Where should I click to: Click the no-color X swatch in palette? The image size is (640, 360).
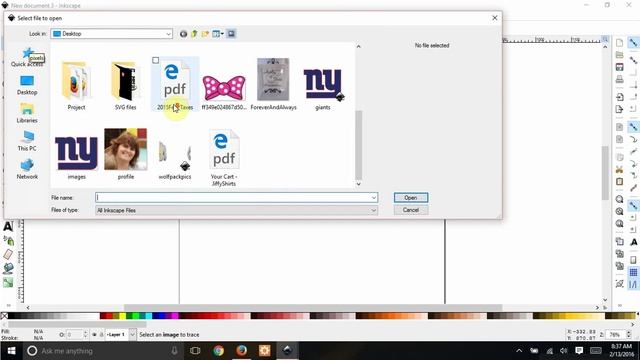(4, 316)
